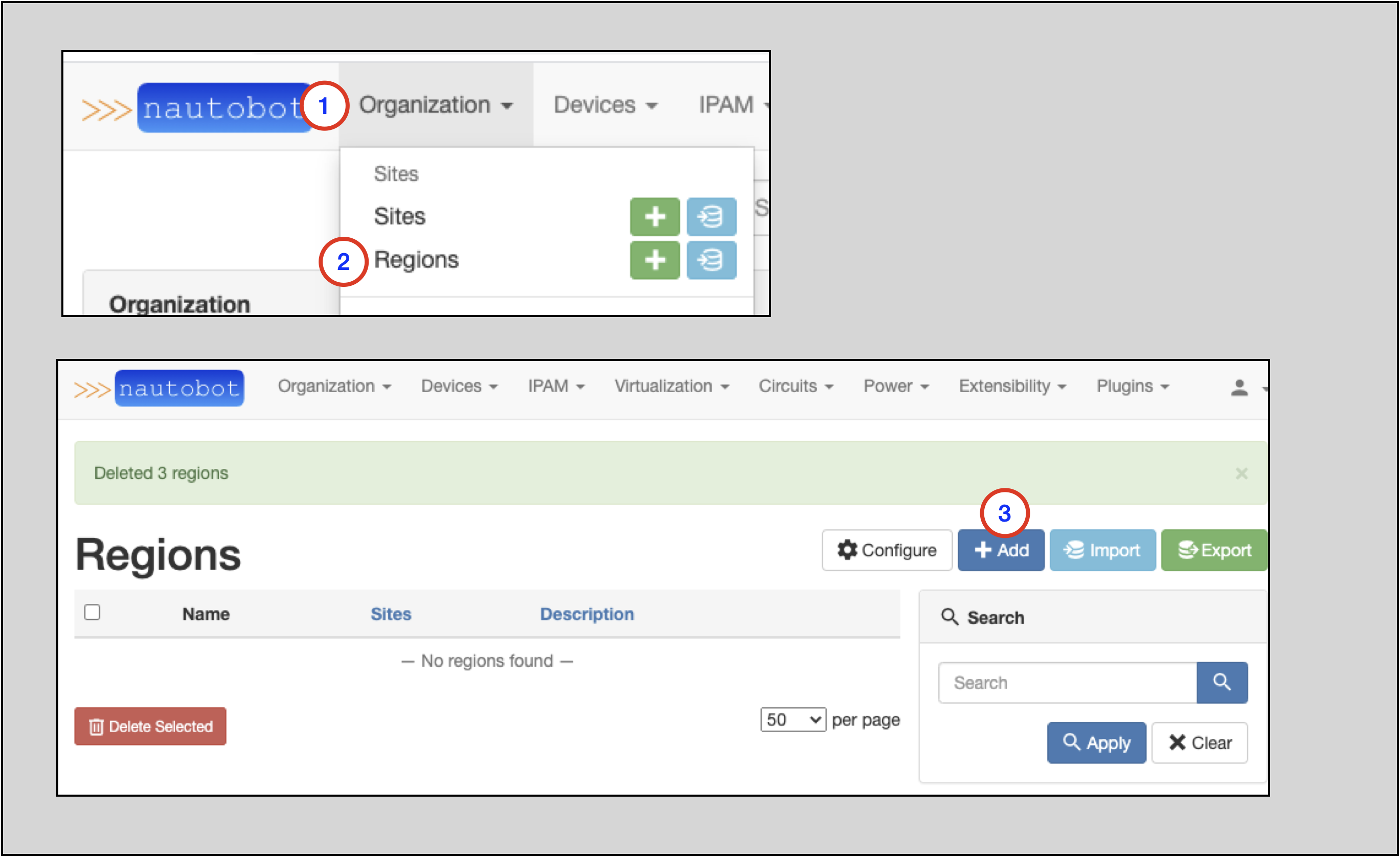Expand the IPAM navigation dropdown
This screenshot has width=1400, height=857.
pyautogui.click(x=556, y=387)
